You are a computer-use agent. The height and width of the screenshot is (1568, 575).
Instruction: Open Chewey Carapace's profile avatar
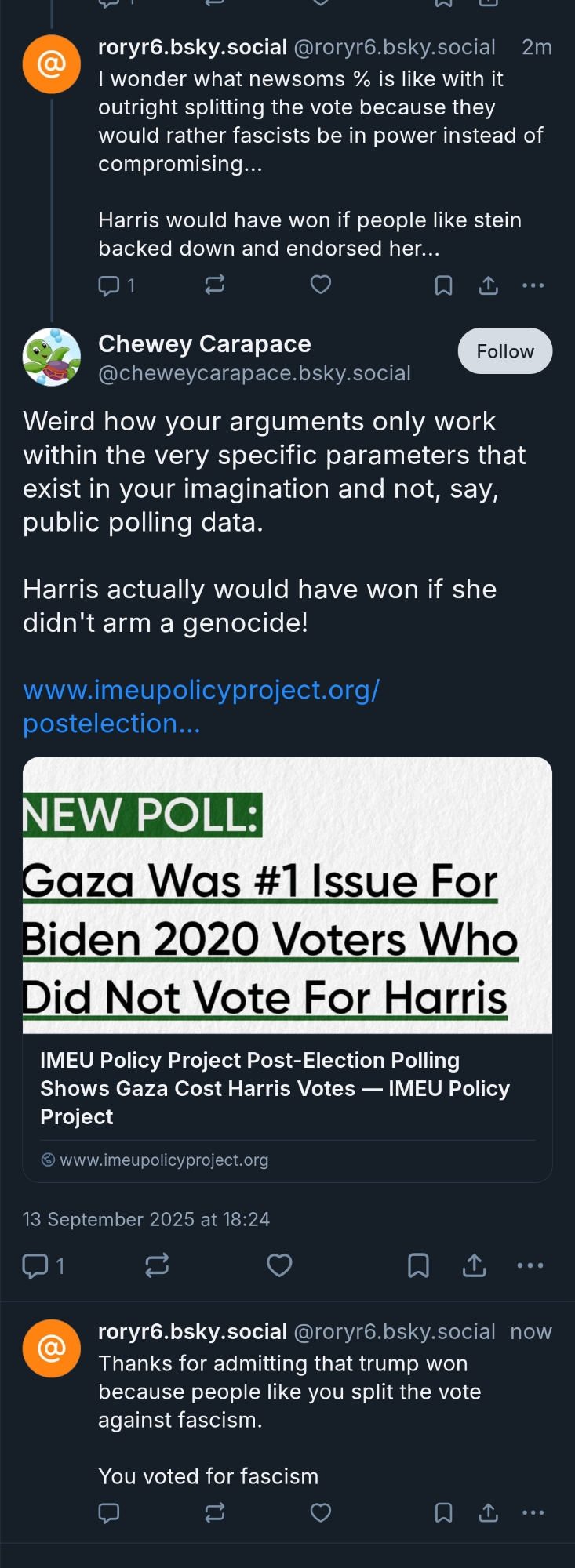tap(52, 358)
